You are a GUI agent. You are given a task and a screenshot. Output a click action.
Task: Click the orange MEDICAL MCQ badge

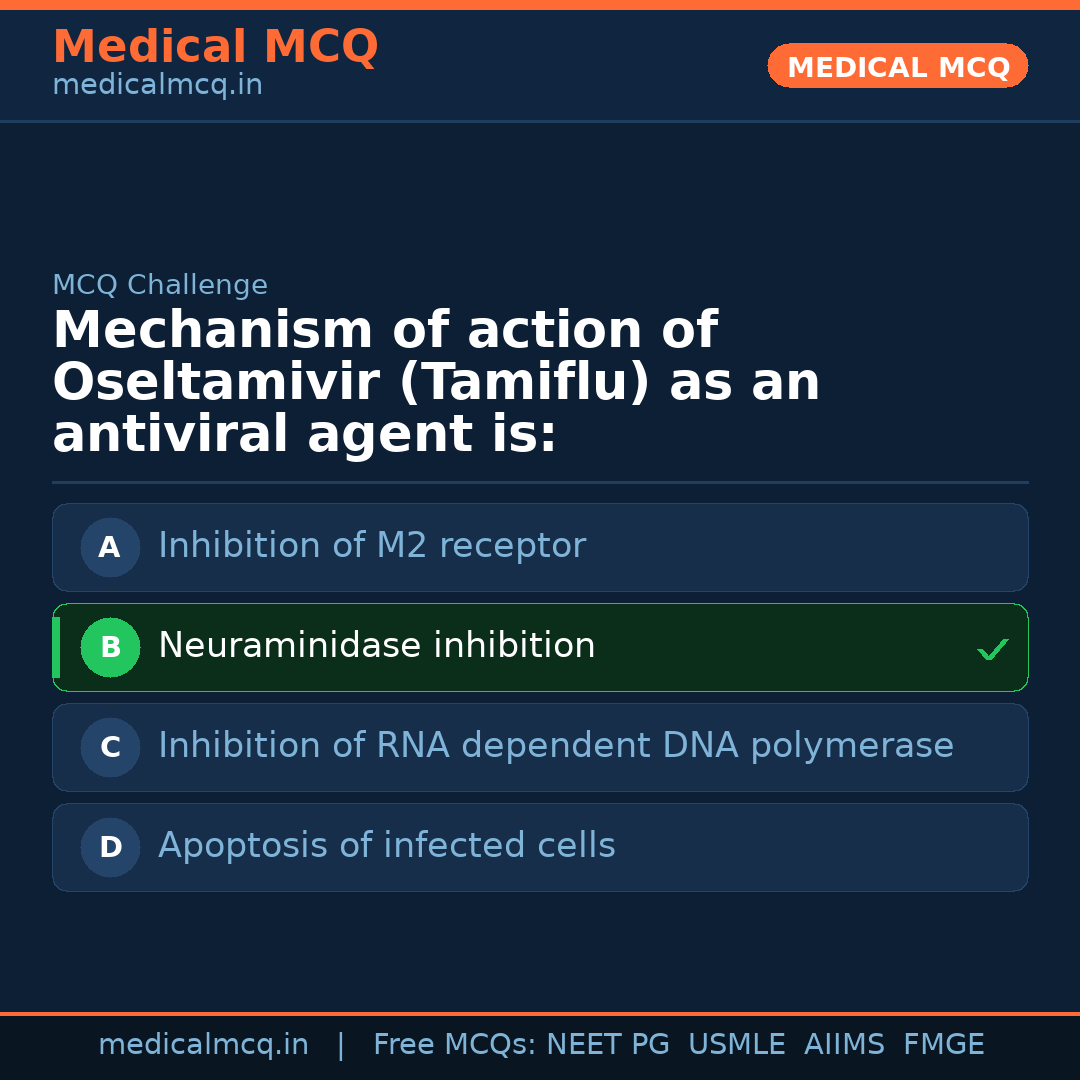(897, 66)
